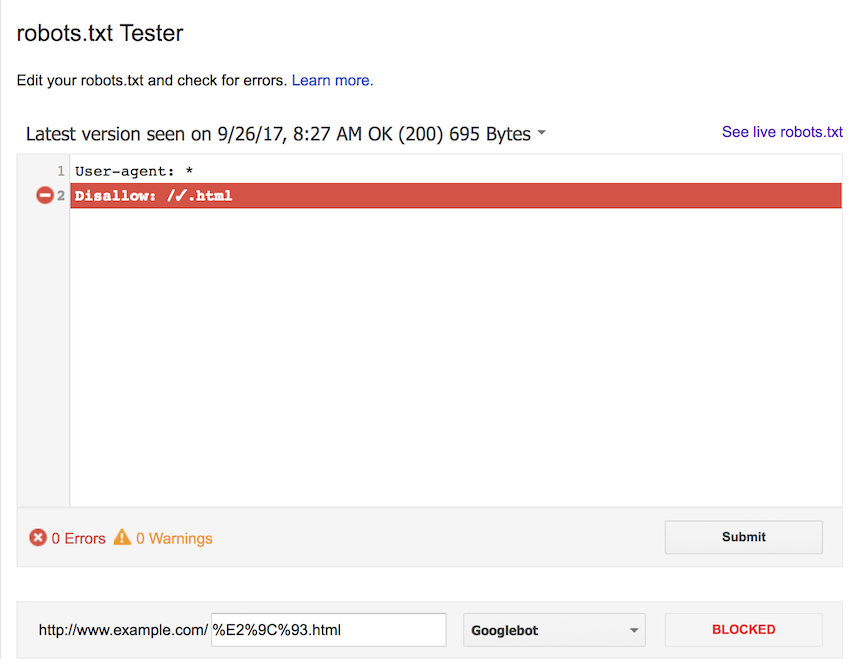Click the orange warning triangle icon
This screenshot has width=850, height=668.
(122, 538)
